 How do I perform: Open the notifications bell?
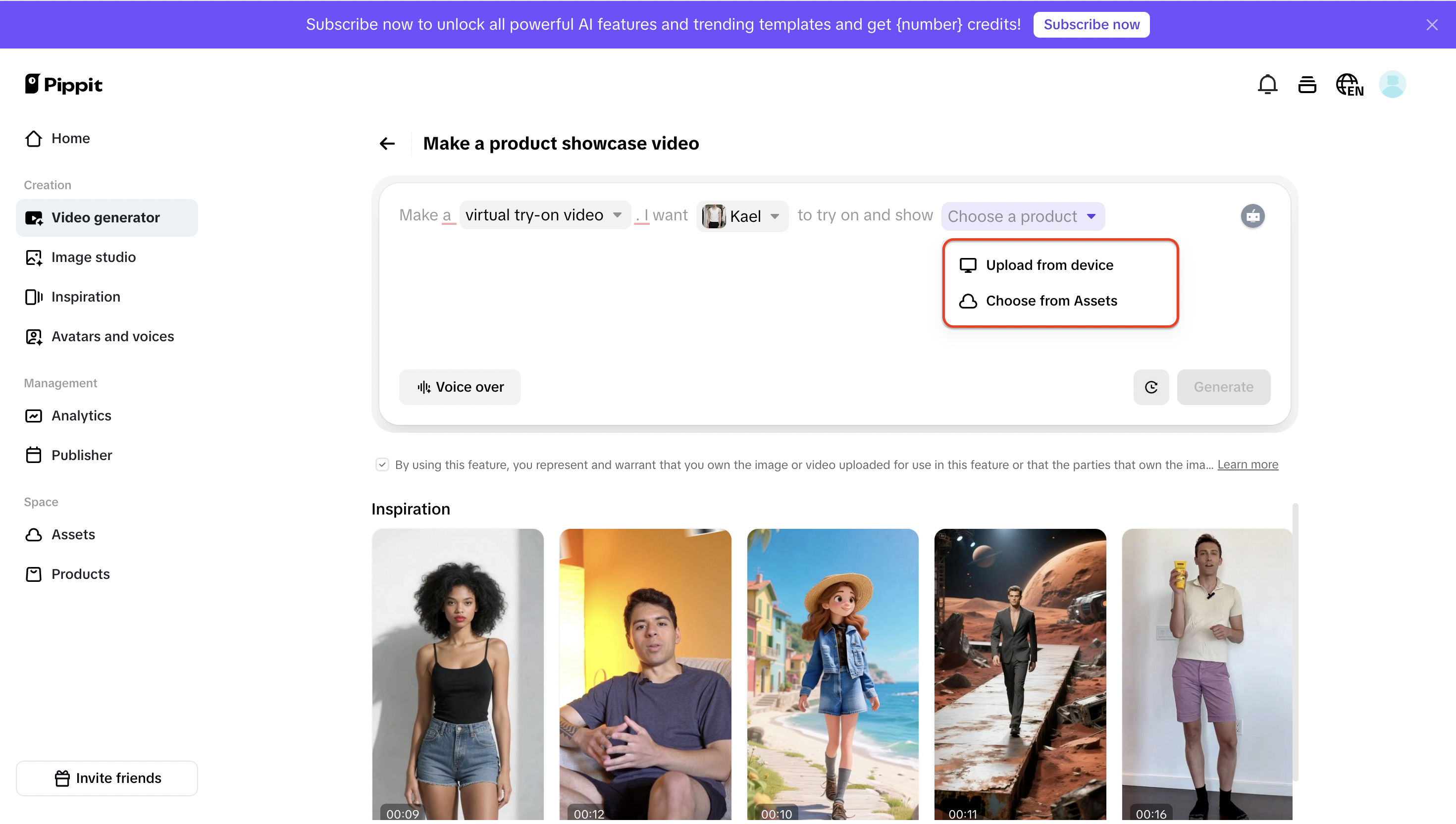(1267, 85)
